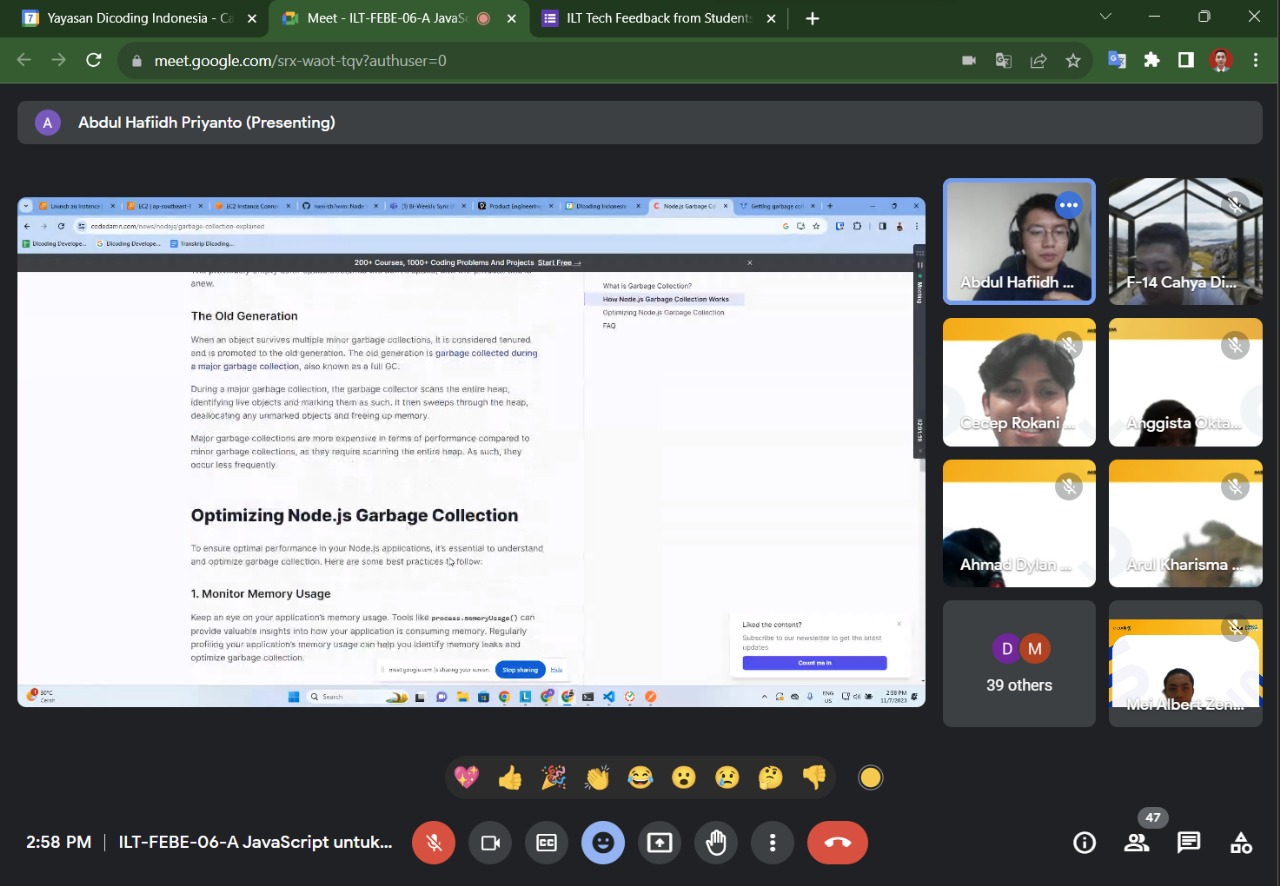Pick the yellow skin tone swatch
This screenshot has height=886, width=1280.
[871, 778]
